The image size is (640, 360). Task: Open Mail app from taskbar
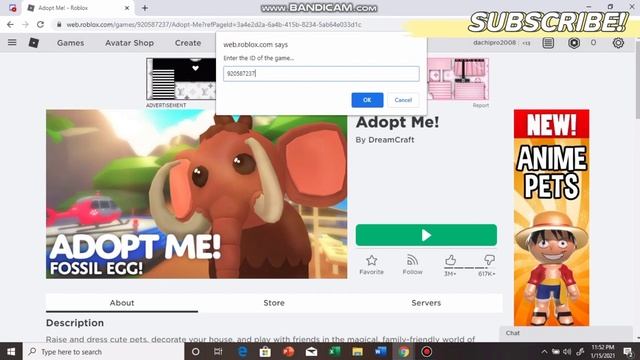point(311,351)
